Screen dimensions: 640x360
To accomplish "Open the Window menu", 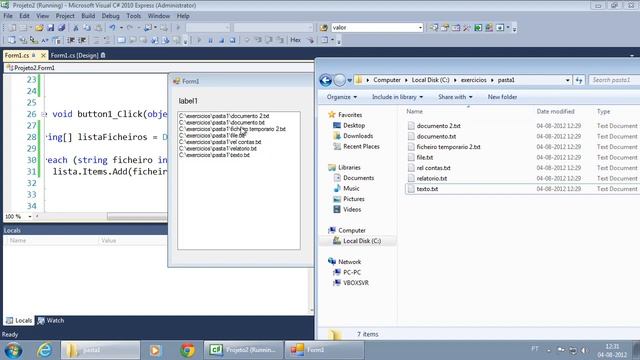I will [x=159, y=16].
